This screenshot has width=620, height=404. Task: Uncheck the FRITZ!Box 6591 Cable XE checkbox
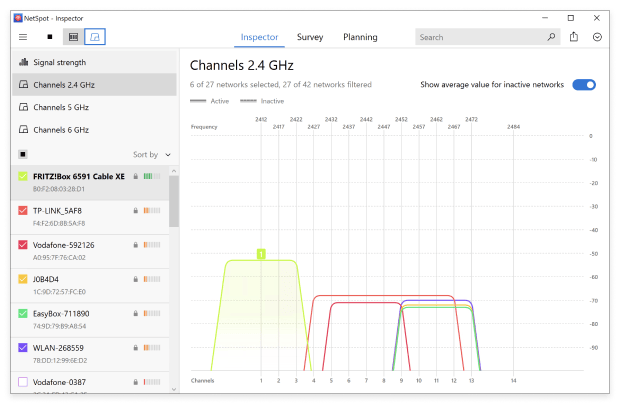click(23, 176)
